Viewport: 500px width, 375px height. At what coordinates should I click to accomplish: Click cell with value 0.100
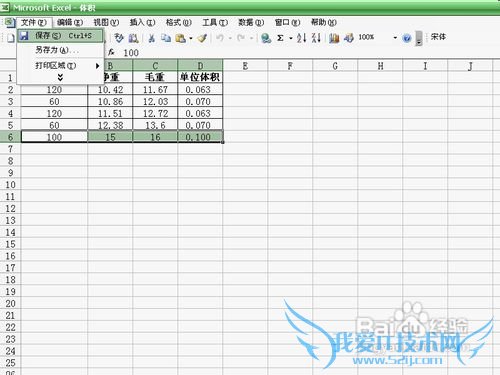[x=200, y=137]
